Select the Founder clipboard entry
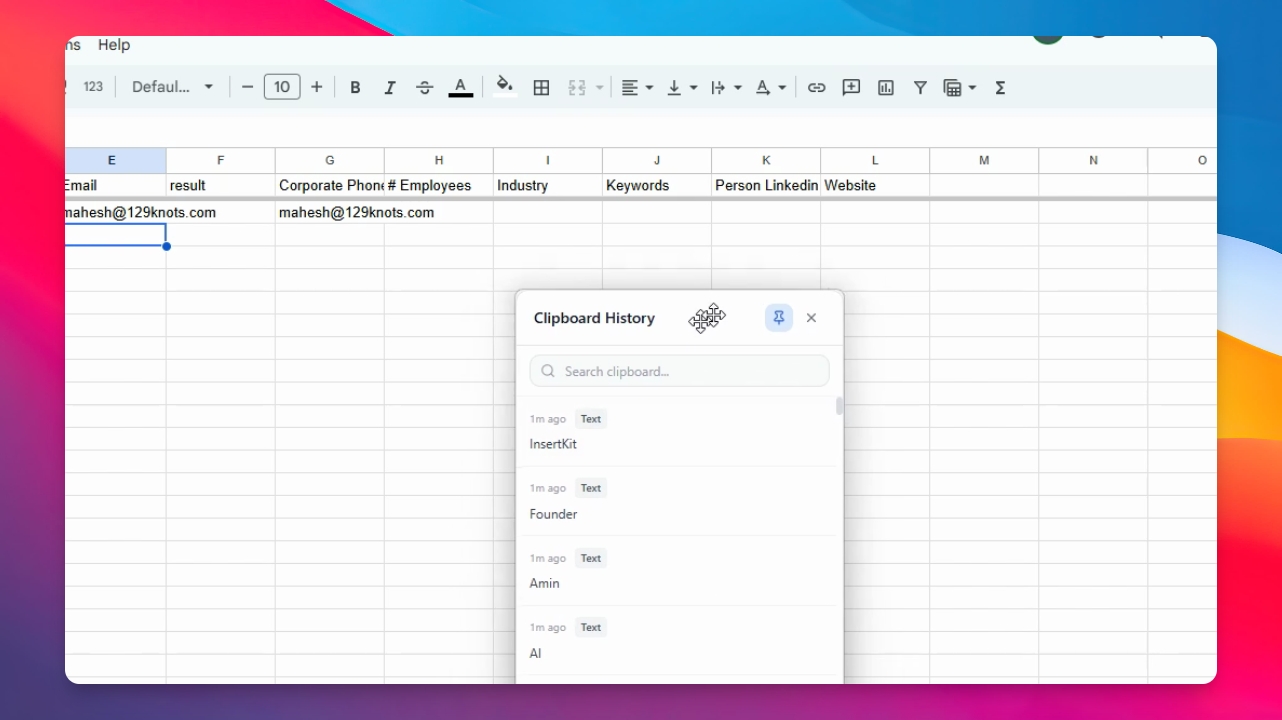1282x720 pixels. (680, 502)
